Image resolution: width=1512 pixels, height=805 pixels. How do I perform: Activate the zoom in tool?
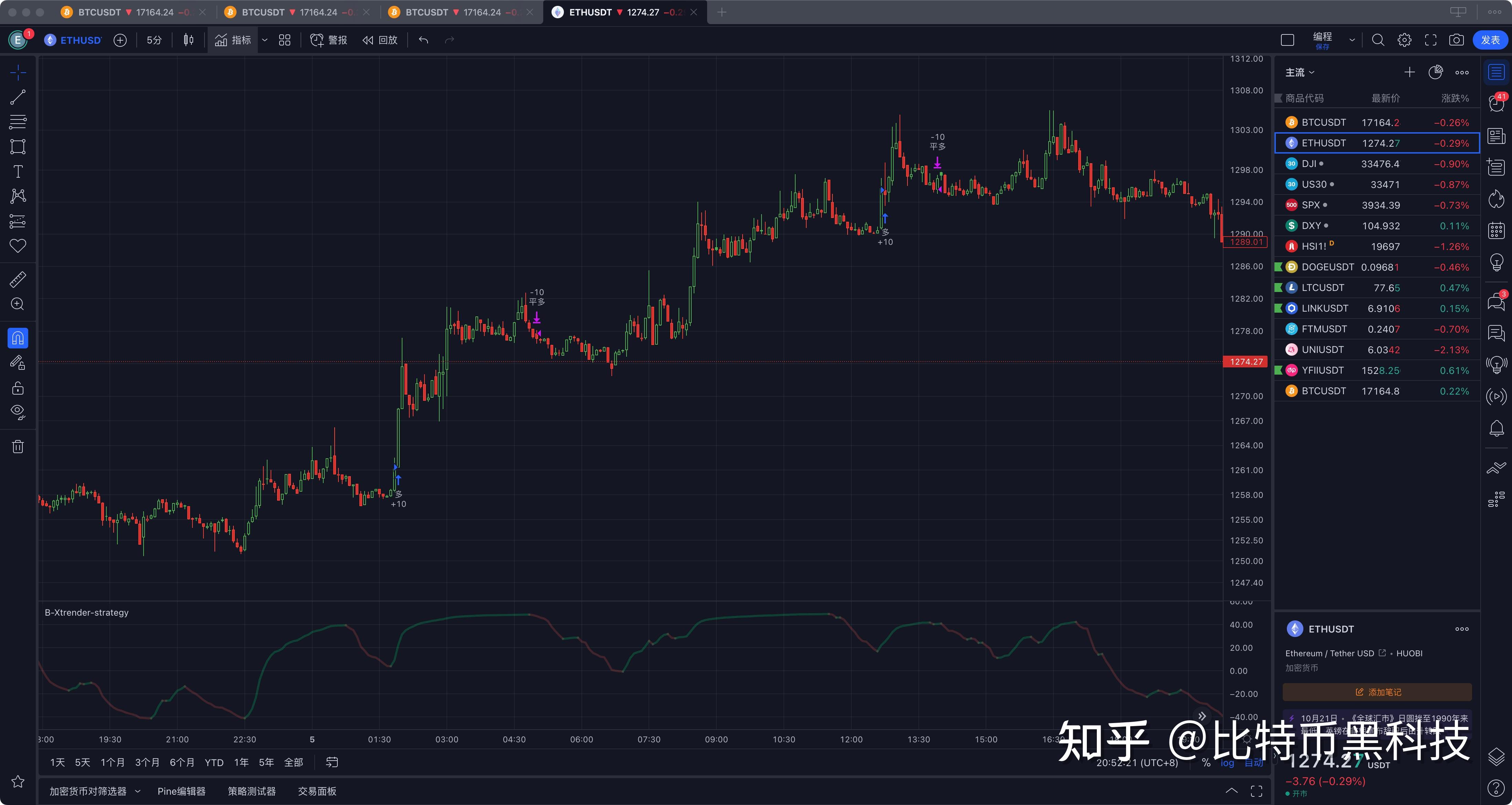pos(18,304)
